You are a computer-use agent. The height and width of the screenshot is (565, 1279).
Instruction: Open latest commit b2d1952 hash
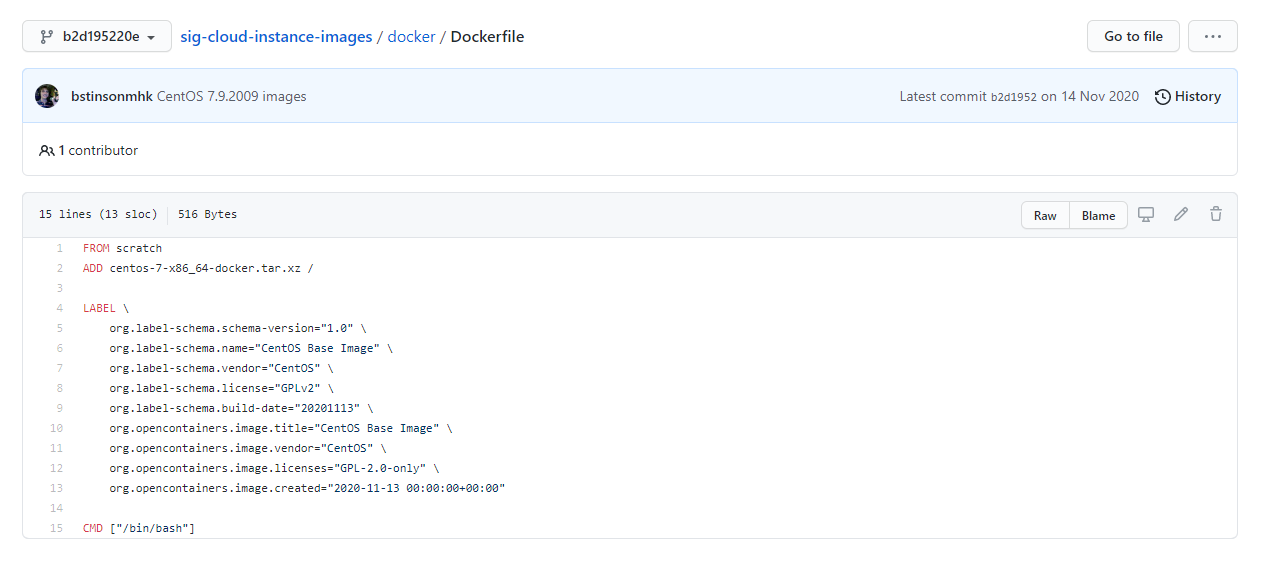(1013, 97)
